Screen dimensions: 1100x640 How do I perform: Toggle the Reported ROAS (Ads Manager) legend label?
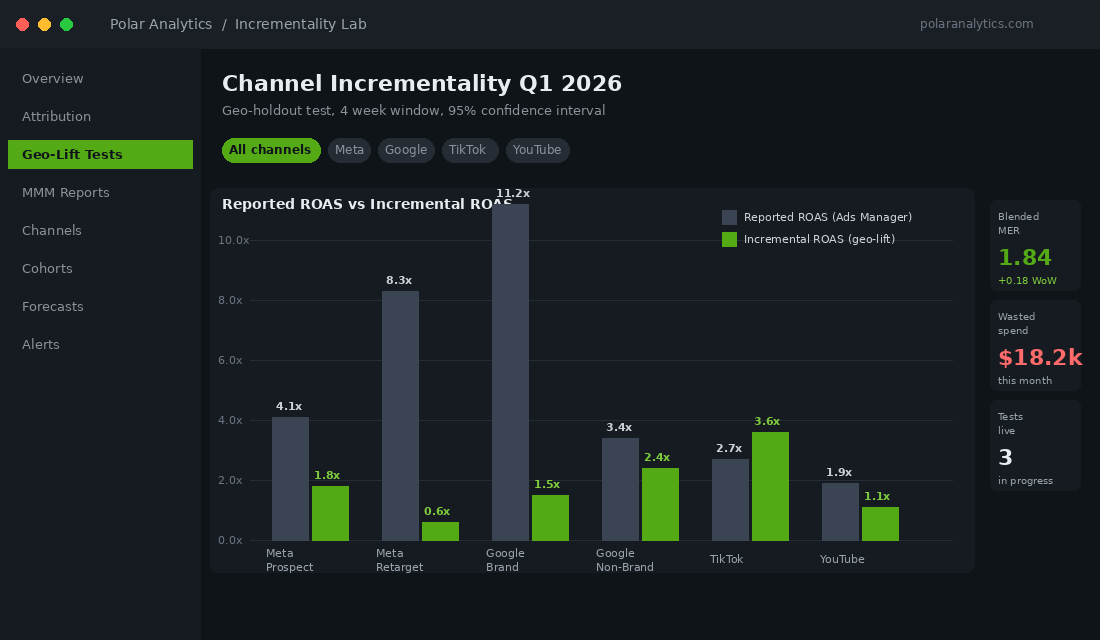tap(828, 218)
